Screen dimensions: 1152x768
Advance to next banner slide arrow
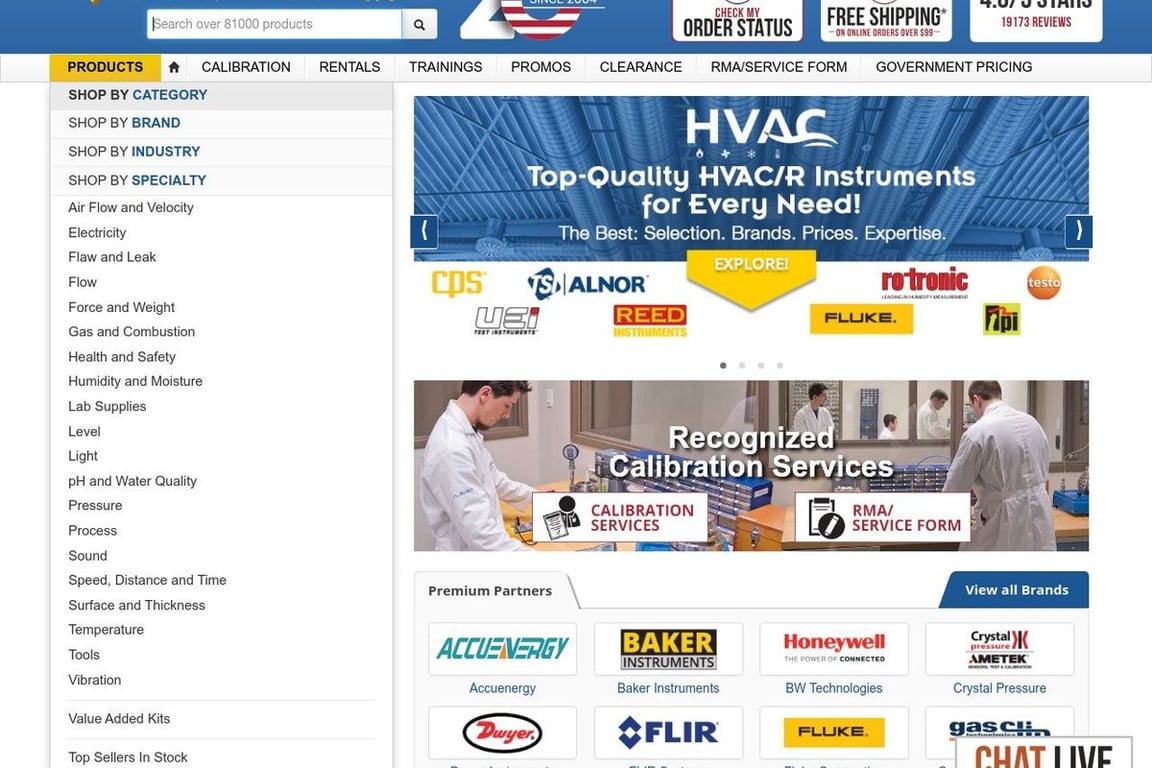point(1079,232)
